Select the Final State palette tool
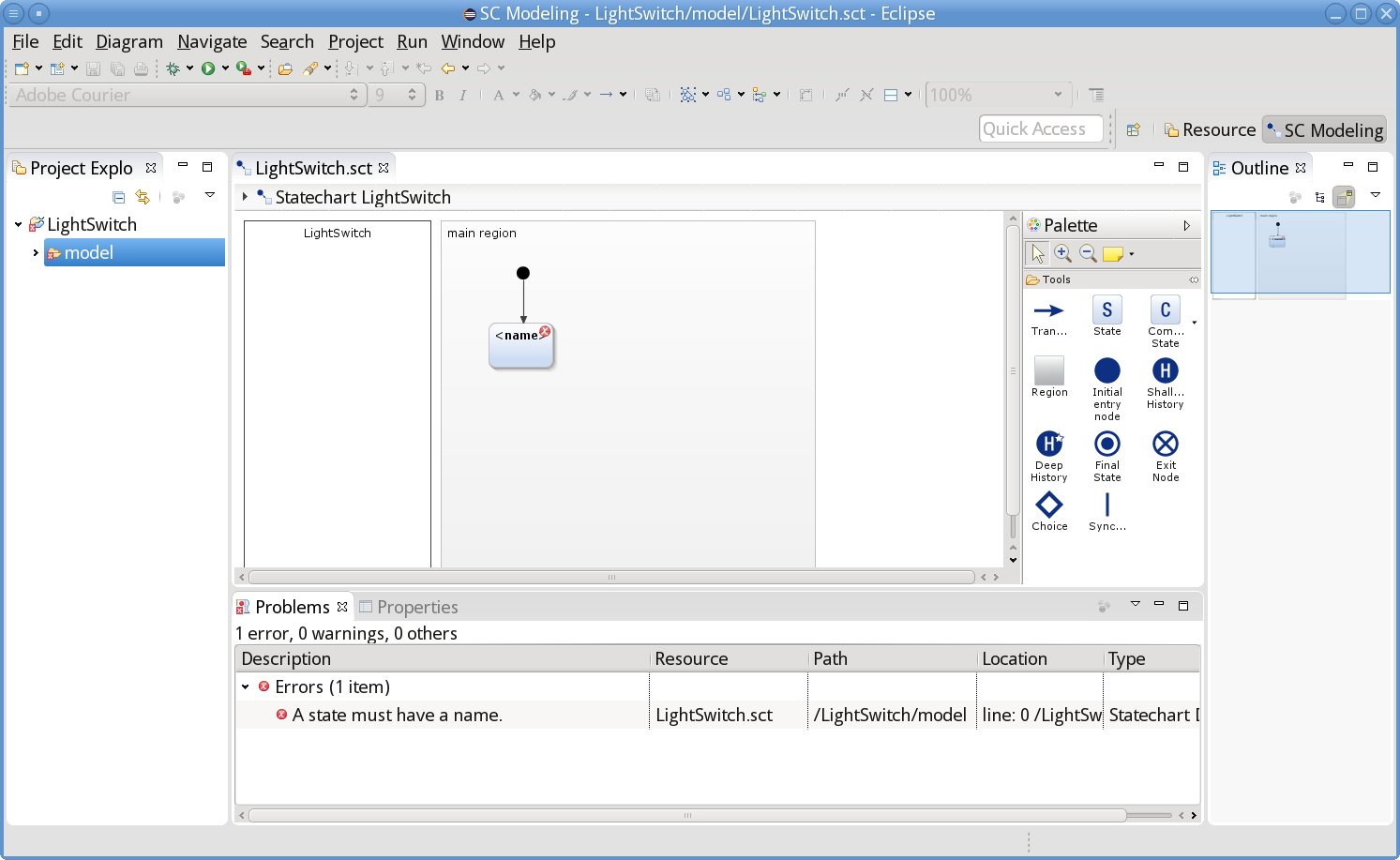This screenshot has width=1400, height=860. pyautogui.click(x=1106, y=457)
